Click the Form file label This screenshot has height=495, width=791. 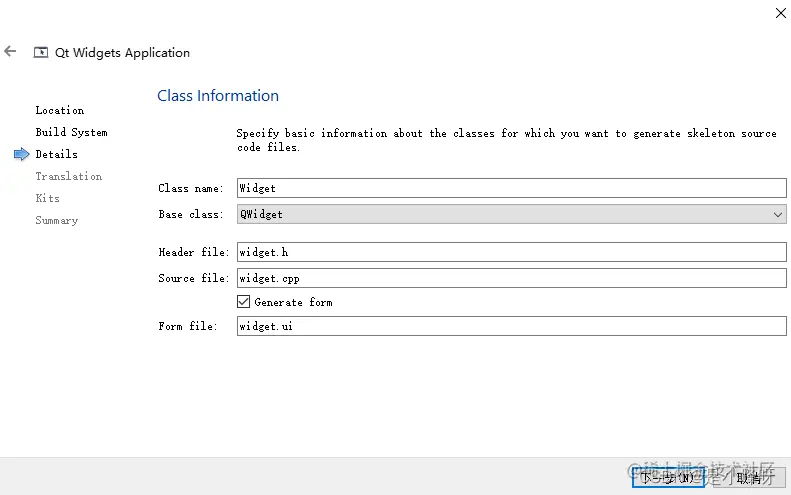[x=188, y=326]
